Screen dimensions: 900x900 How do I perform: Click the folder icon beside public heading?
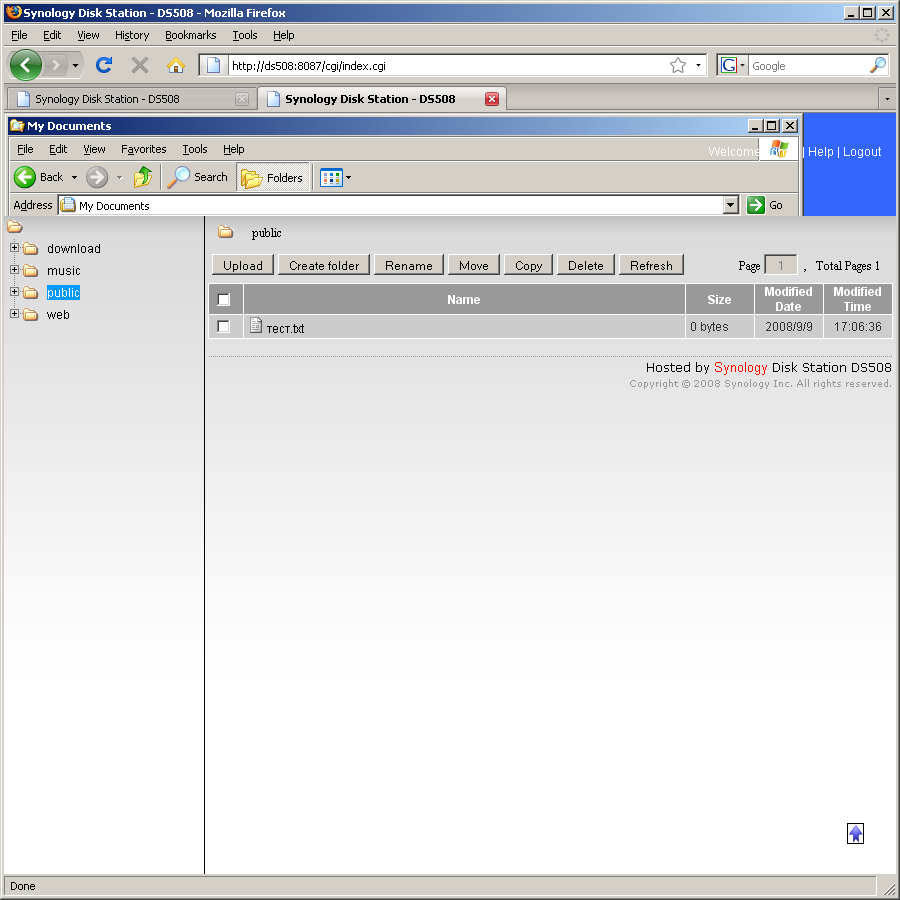coord(226,232)
